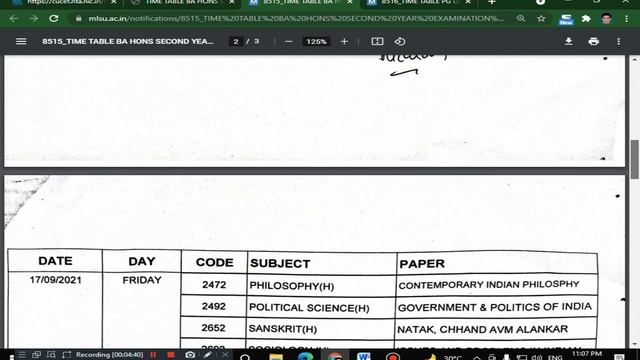Pause the screen recording
The width and height of the screenshot is (640, 360).
[153, 355]
